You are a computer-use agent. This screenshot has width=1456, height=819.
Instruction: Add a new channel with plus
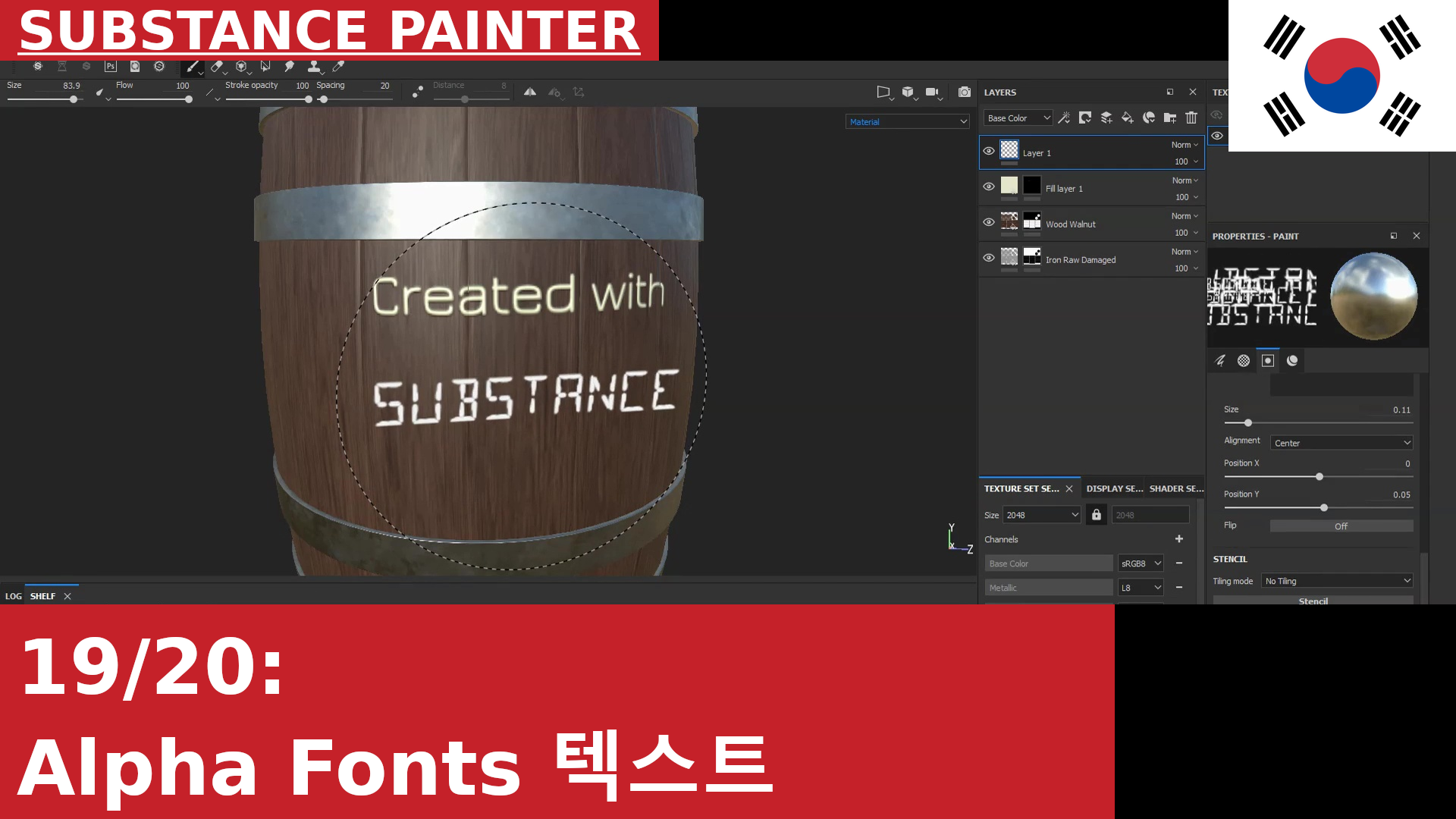click(1179, 539)
